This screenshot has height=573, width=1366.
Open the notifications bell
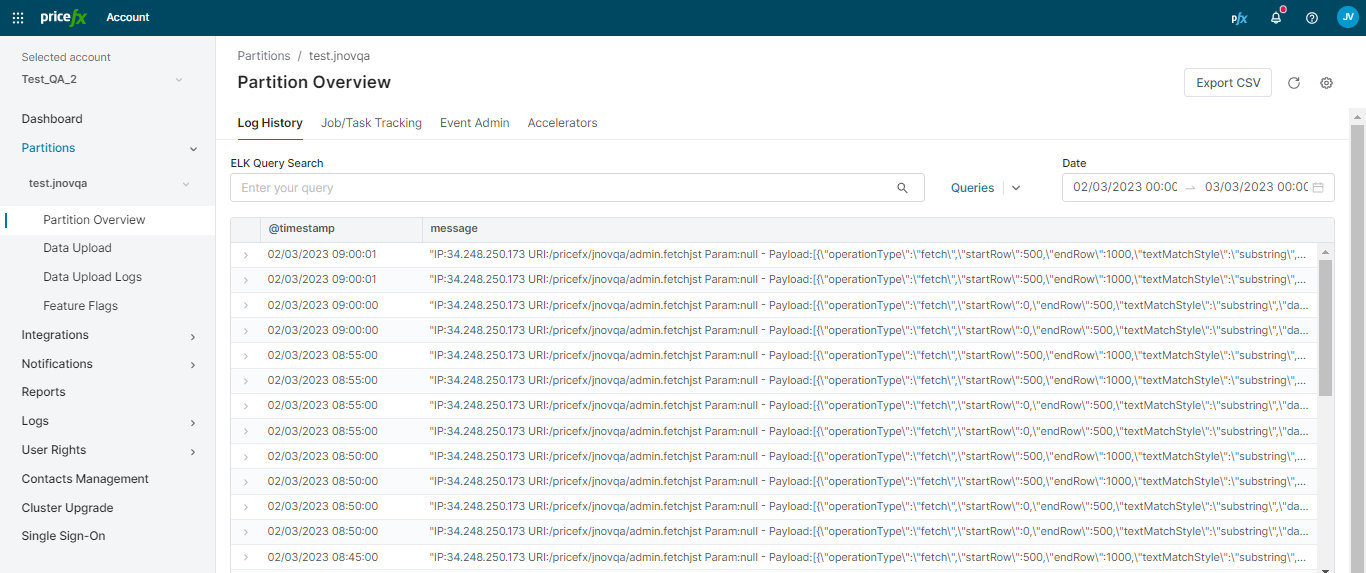1276,18
